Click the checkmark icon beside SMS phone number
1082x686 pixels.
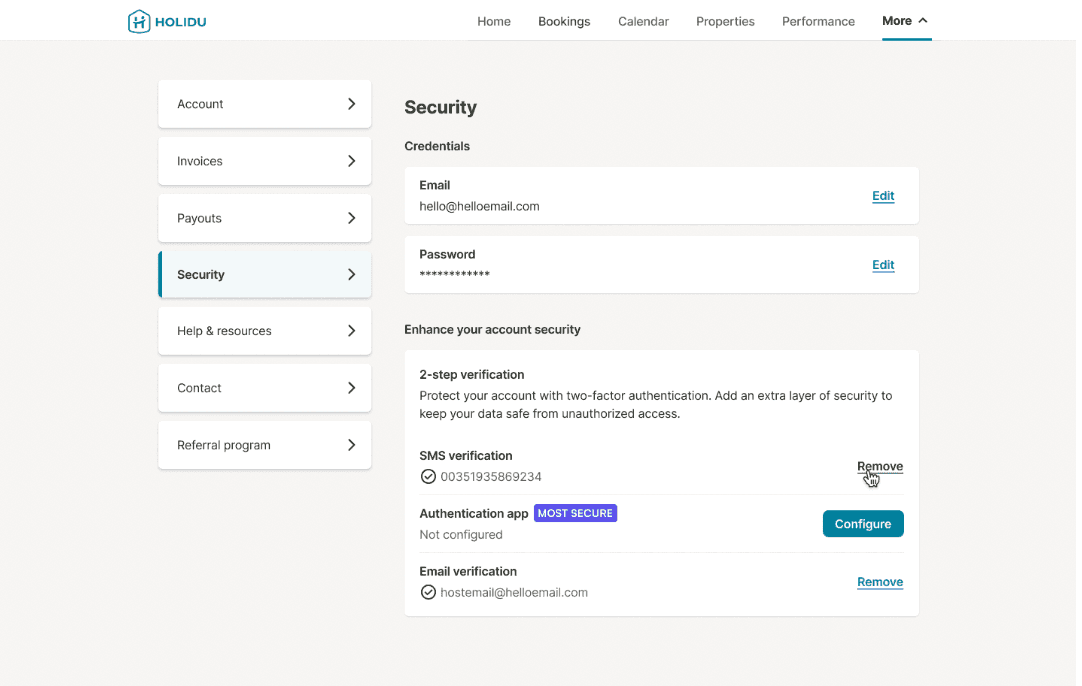[428, 477]
